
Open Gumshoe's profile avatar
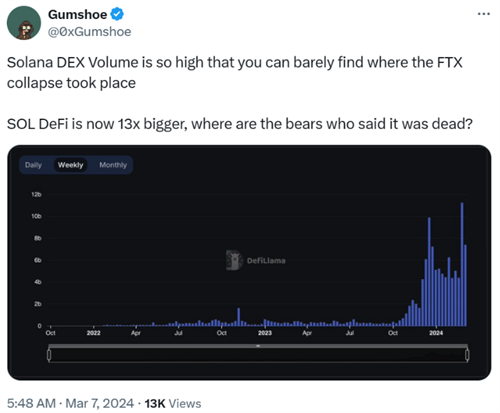tap(24, 23)
